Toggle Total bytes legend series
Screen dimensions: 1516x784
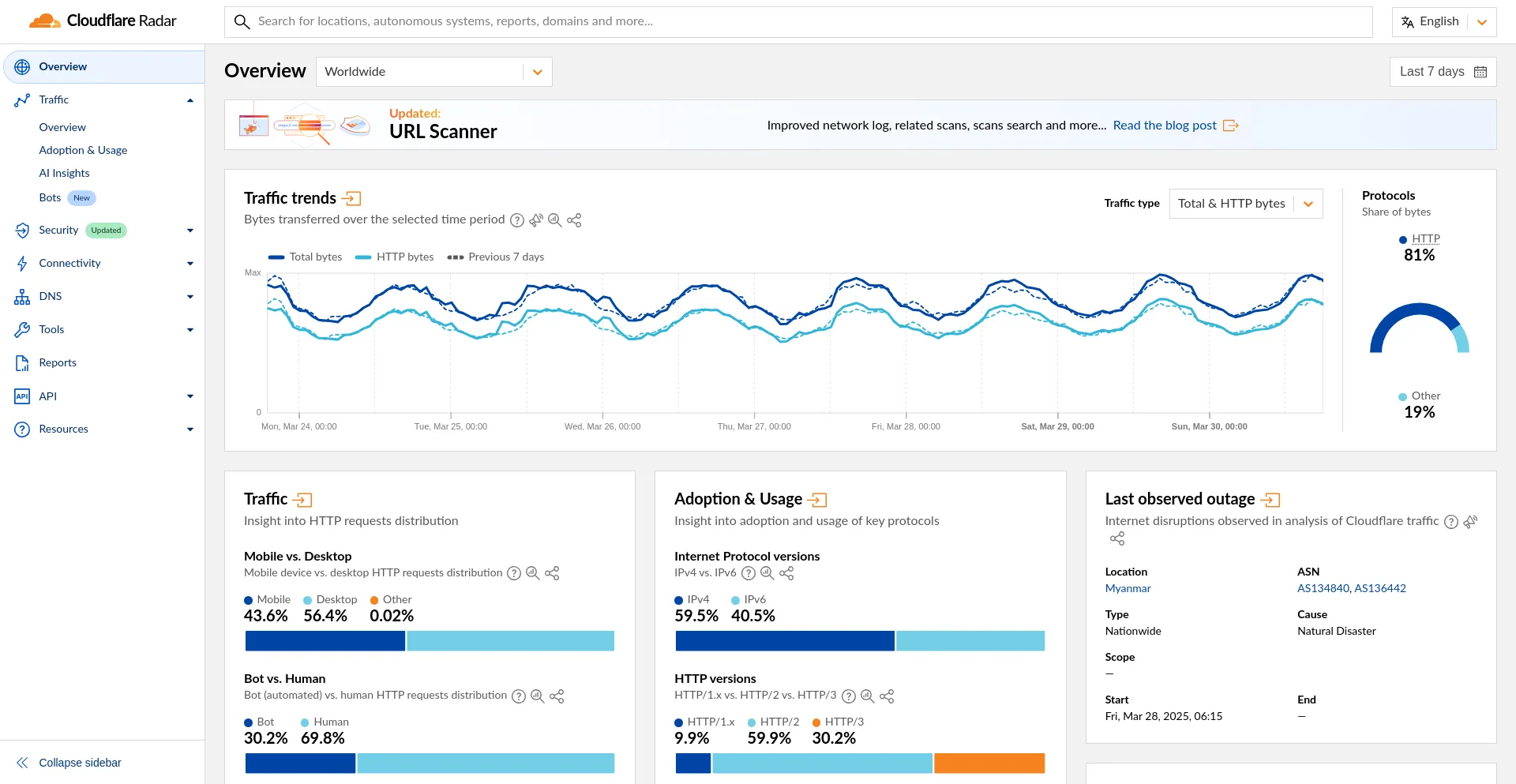(306, 257)
